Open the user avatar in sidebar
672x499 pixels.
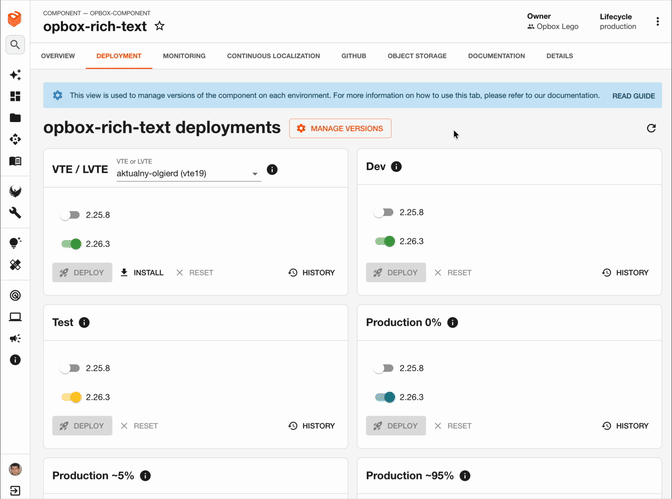(x=15, y=469)
